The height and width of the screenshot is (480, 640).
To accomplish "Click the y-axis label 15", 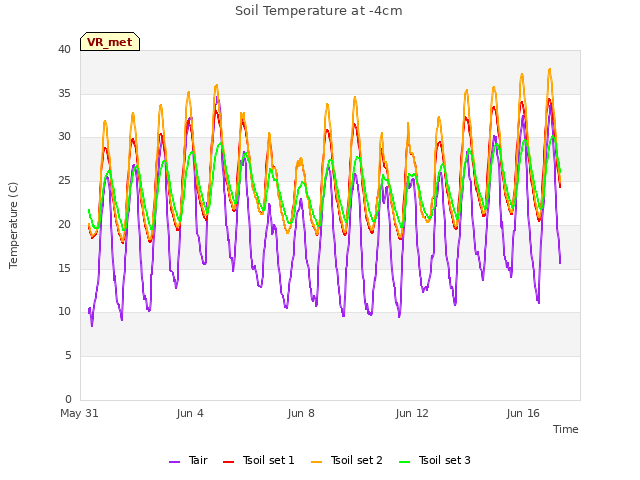I will tap(64, 268).
